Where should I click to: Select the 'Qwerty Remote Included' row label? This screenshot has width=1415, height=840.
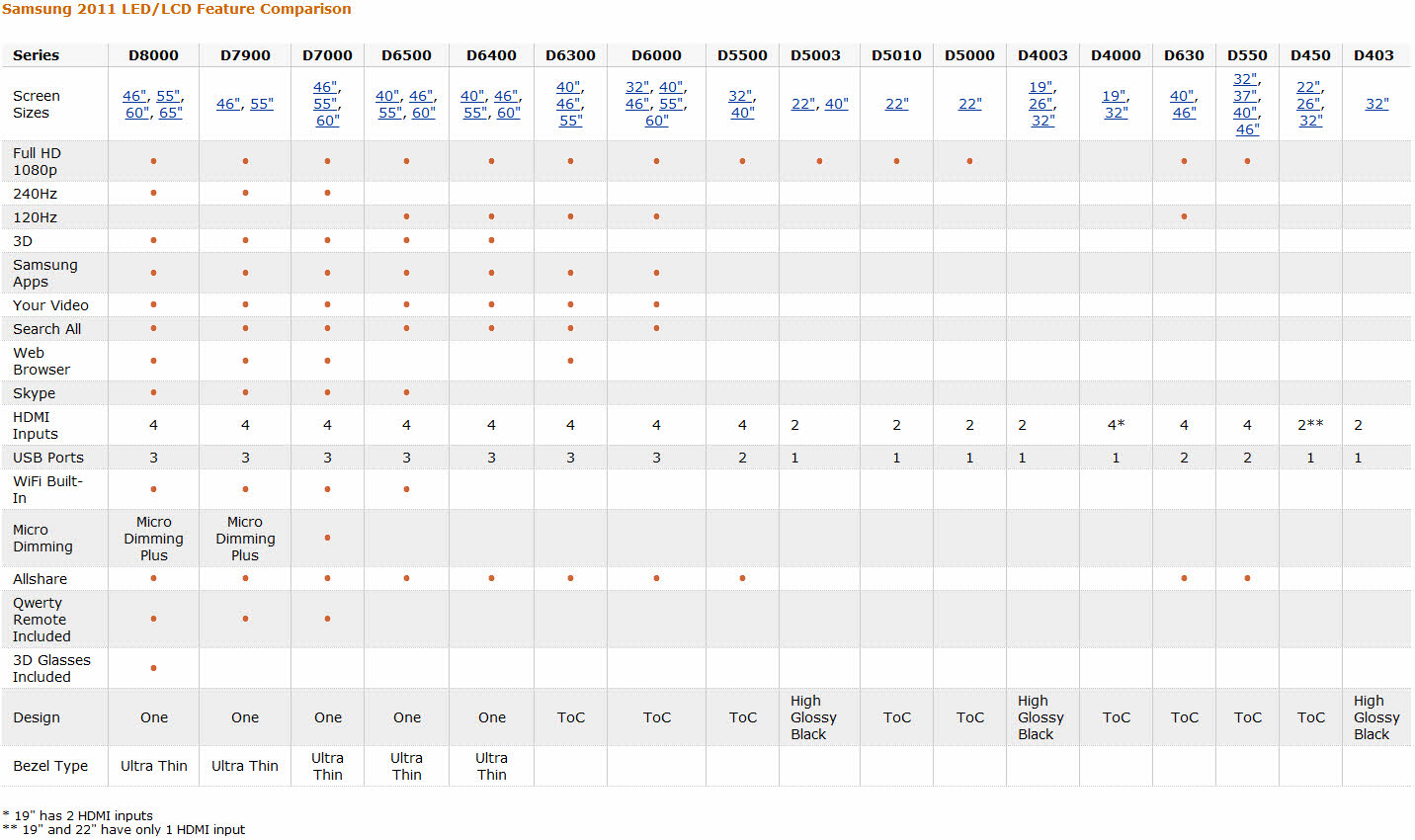coord(42,620)
